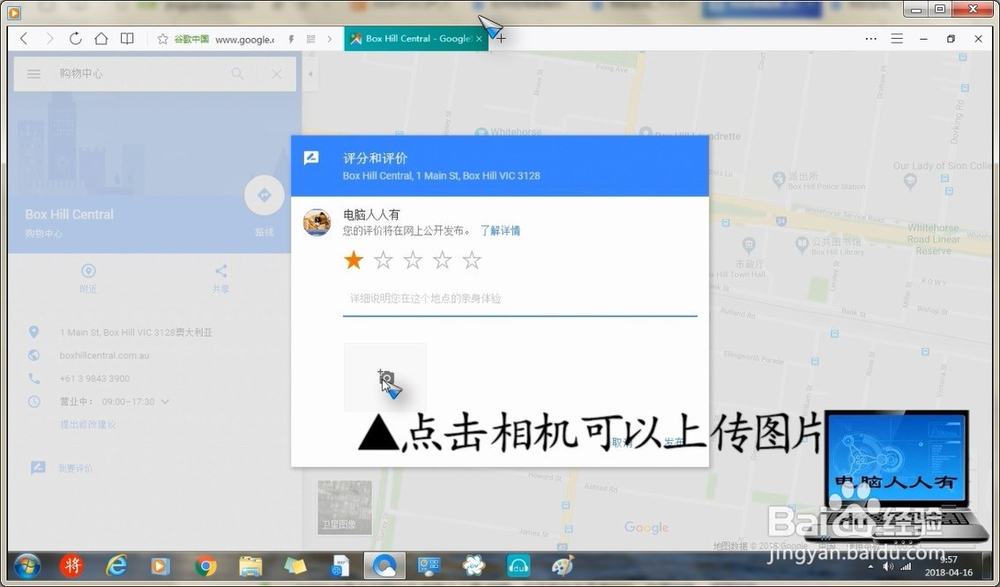Click the phone number +61 3 9843 3900
Image resolution: width=1000 pixels, height=587 pixels.
point(94,378)
